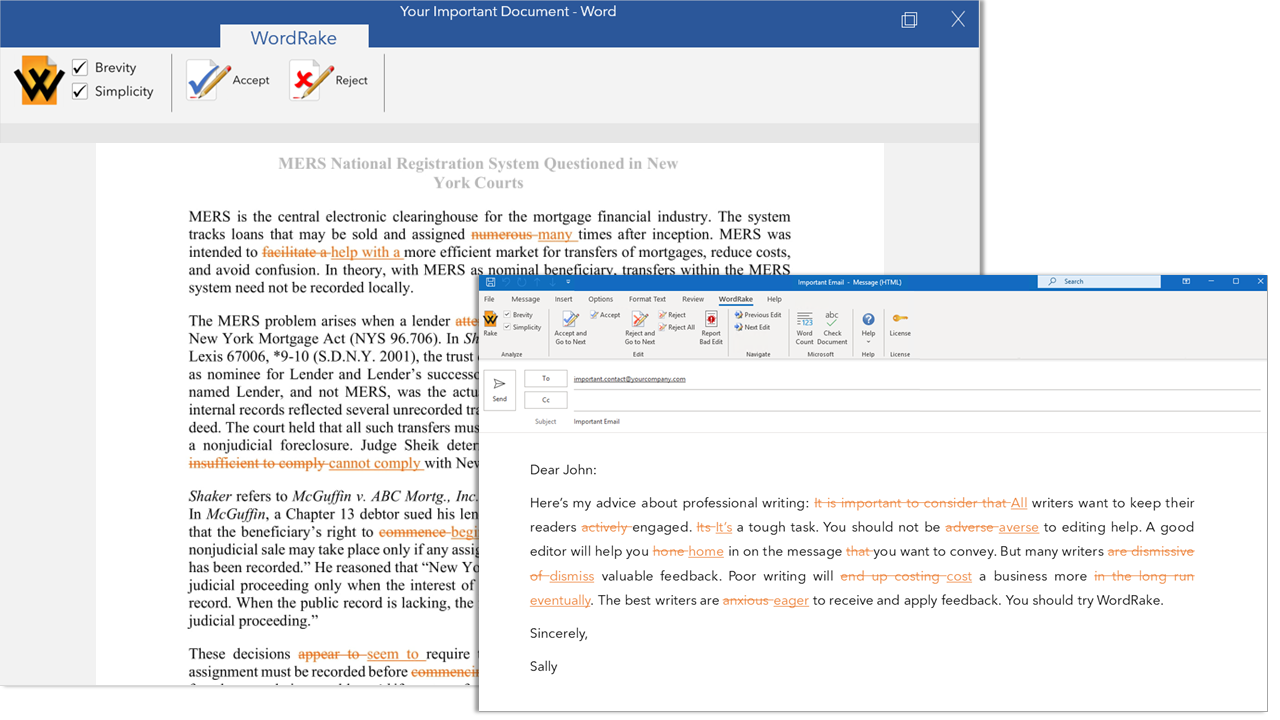Select the WordRake tab in Outlook

736,299
